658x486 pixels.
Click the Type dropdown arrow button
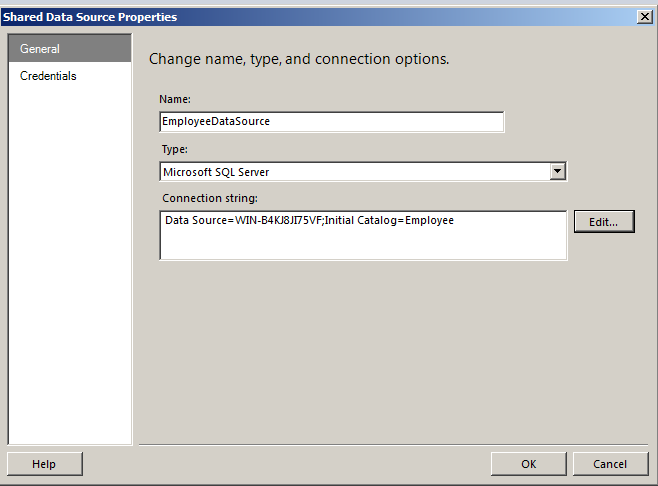pyautogui.click(x=558, y=172)
